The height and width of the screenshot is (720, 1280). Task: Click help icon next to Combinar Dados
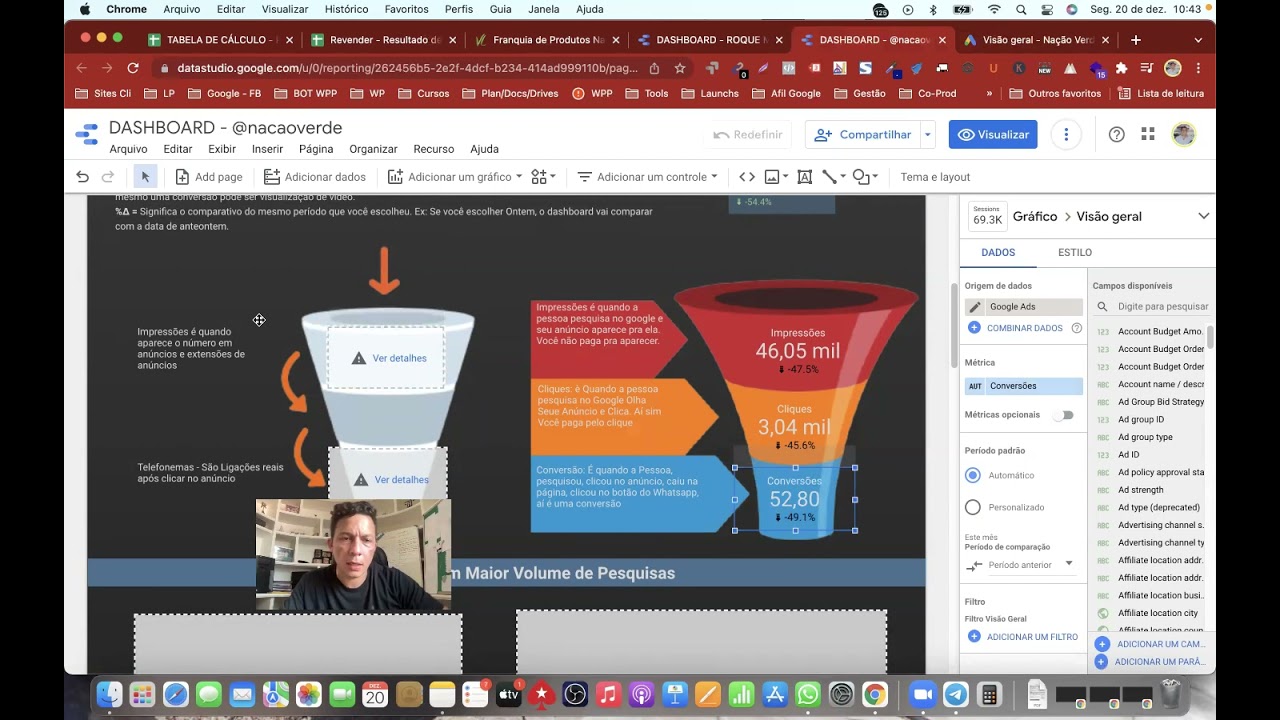point(1077,328)
